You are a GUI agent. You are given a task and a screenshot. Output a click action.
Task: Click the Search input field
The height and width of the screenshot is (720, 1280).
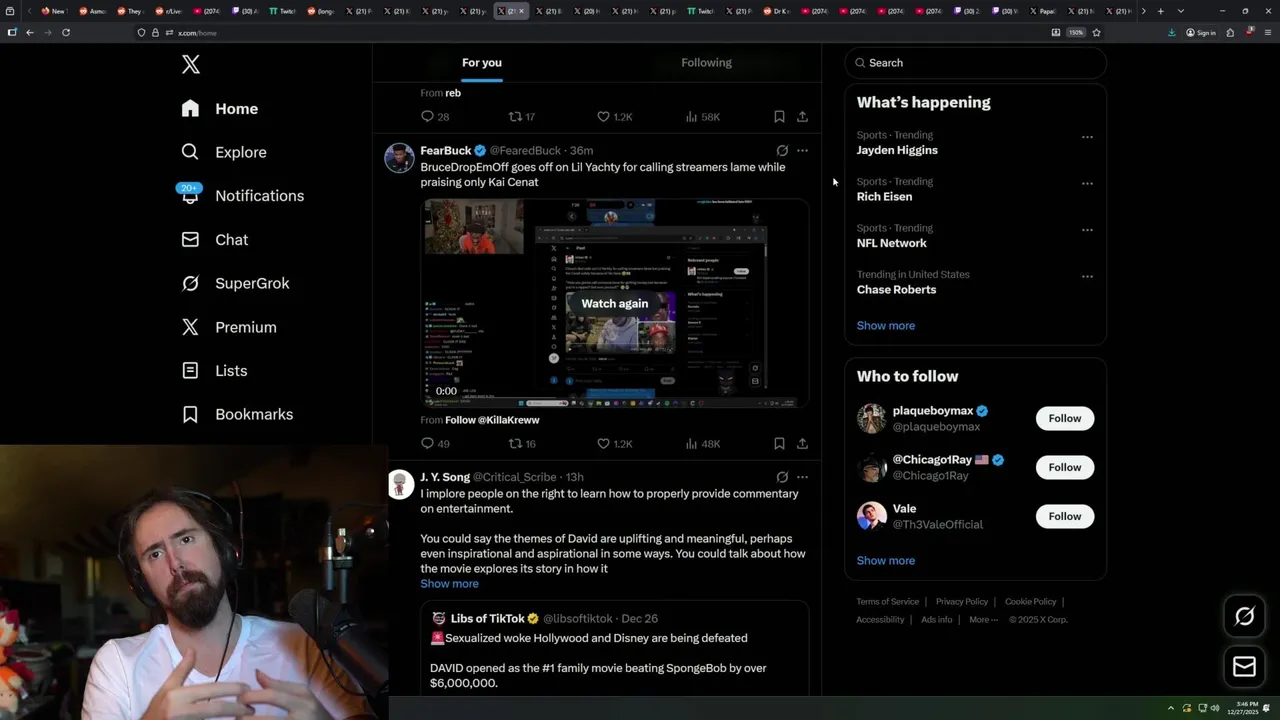pos(976,63)
